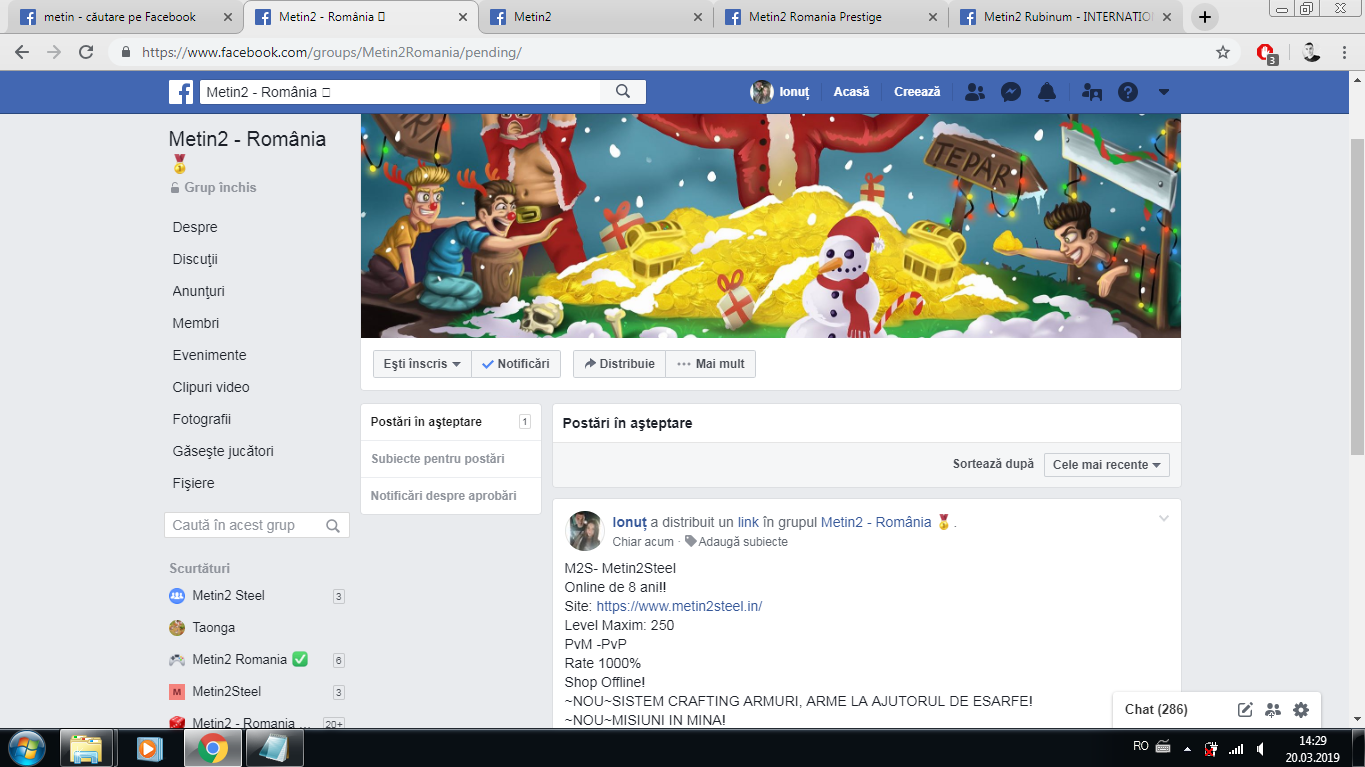The image size is (1365, 767).
Task: Click the red browser extension icon
Action: [x=1266, y=53]
